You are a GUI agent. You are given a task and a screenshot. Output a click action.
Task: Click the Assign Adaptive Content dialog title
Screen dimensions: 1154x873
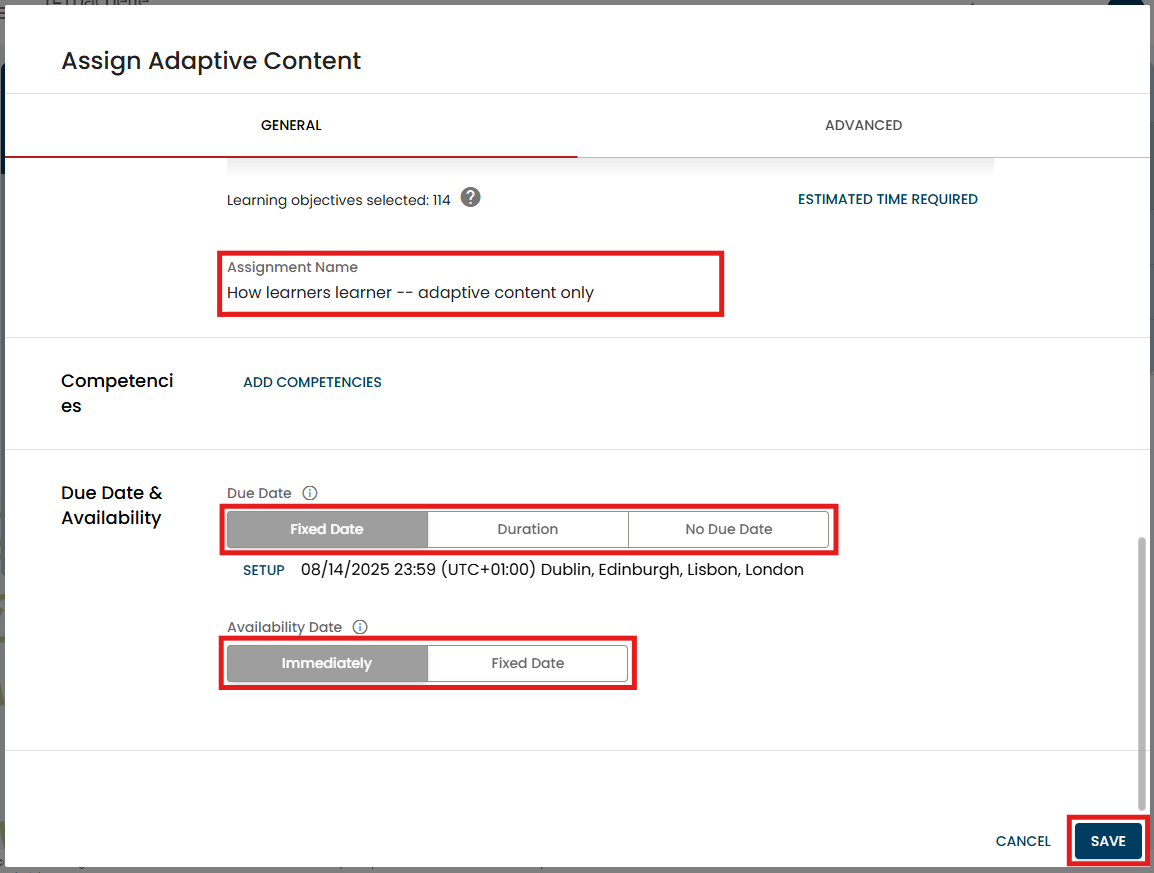tap(211, 61)
